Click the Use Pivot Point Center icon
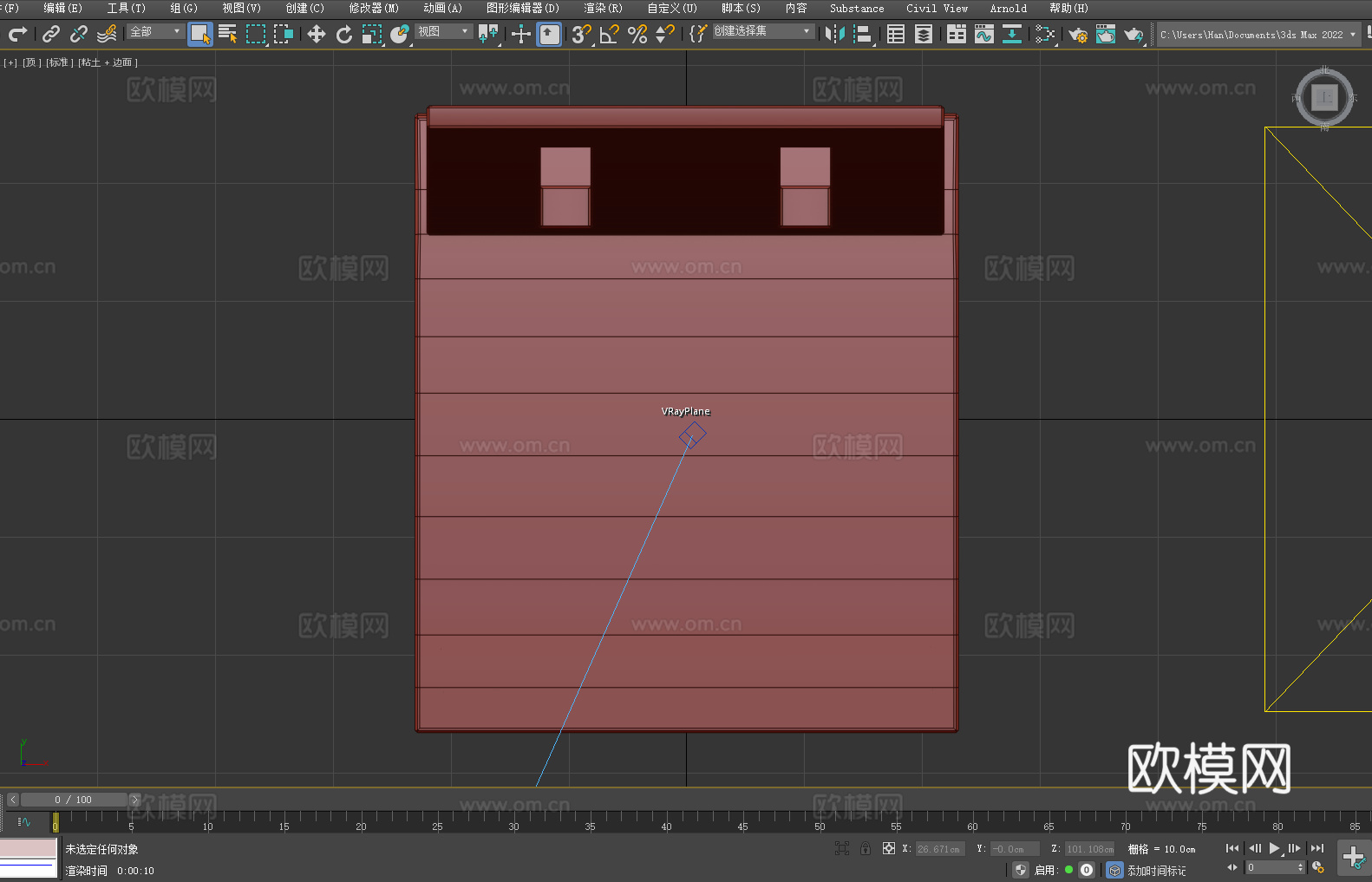 pos(488,34)
